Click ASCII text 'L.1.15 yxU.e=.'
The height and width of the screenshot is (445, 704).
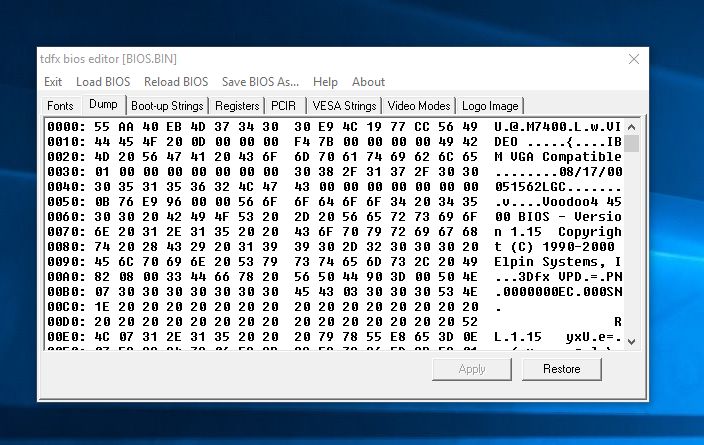click(558, 337)
